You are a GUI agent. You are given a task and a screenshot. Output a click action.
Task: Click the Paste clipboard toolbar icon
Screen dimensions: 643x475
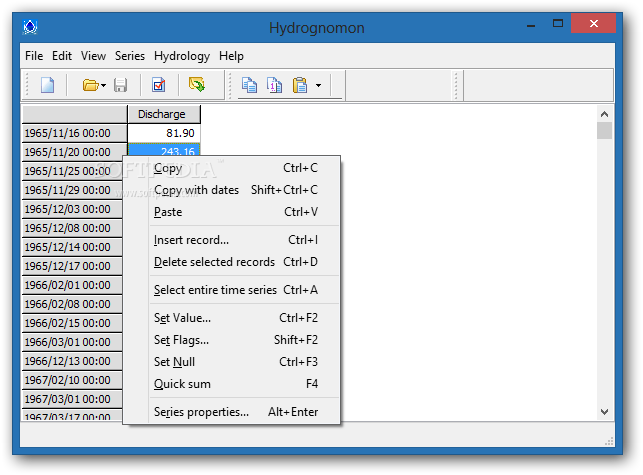click(300, 85)
